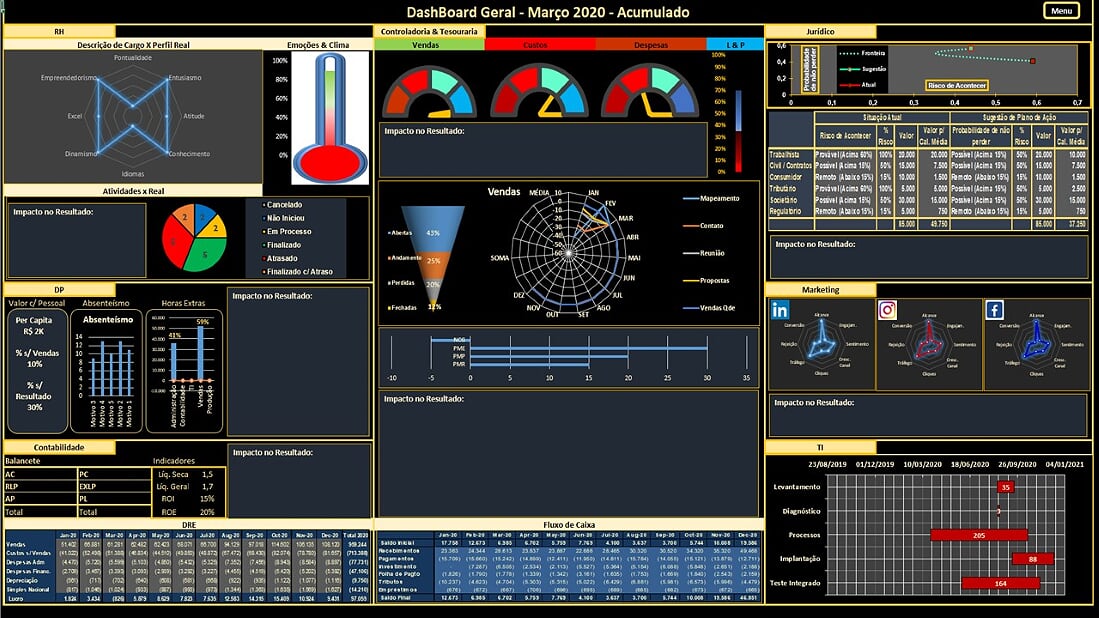Select the L & P tab
This screenshot has width=1099, height=618.
[732, 45]
